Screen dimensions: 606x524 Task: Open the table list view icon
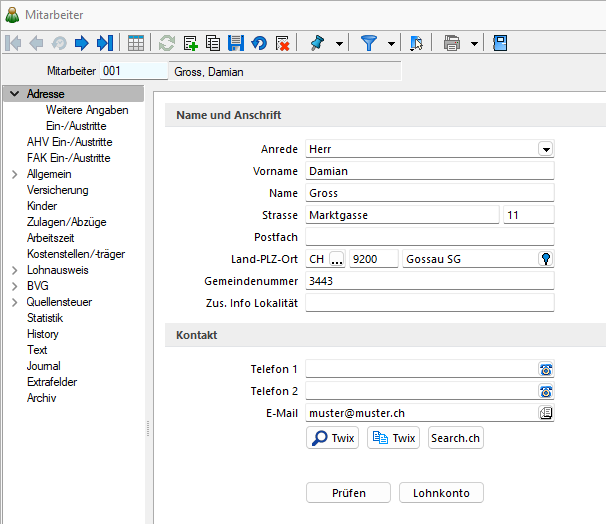136,43
